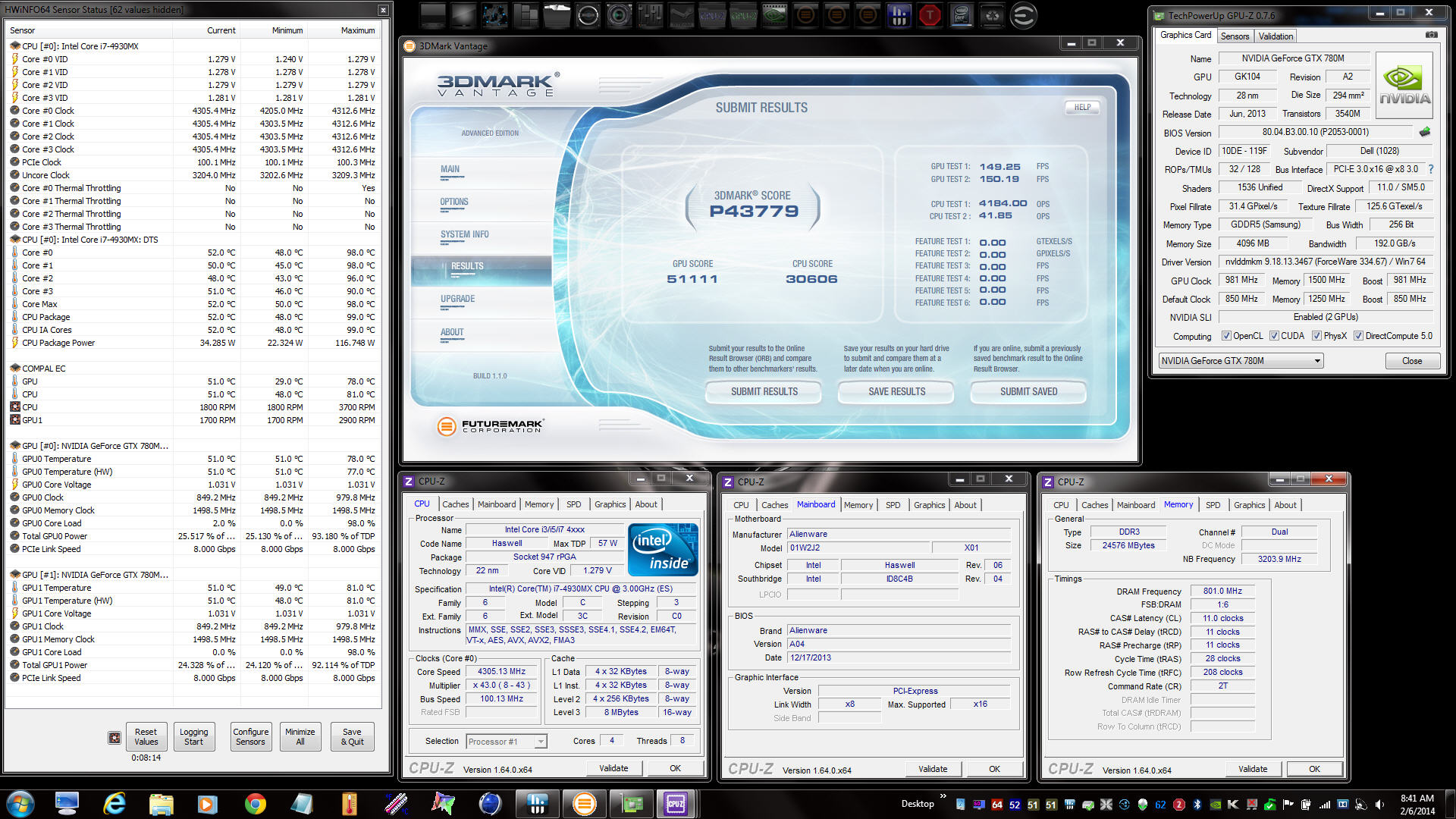
Task: Open the NVIDIA dock icon
Action: (774, 15)
